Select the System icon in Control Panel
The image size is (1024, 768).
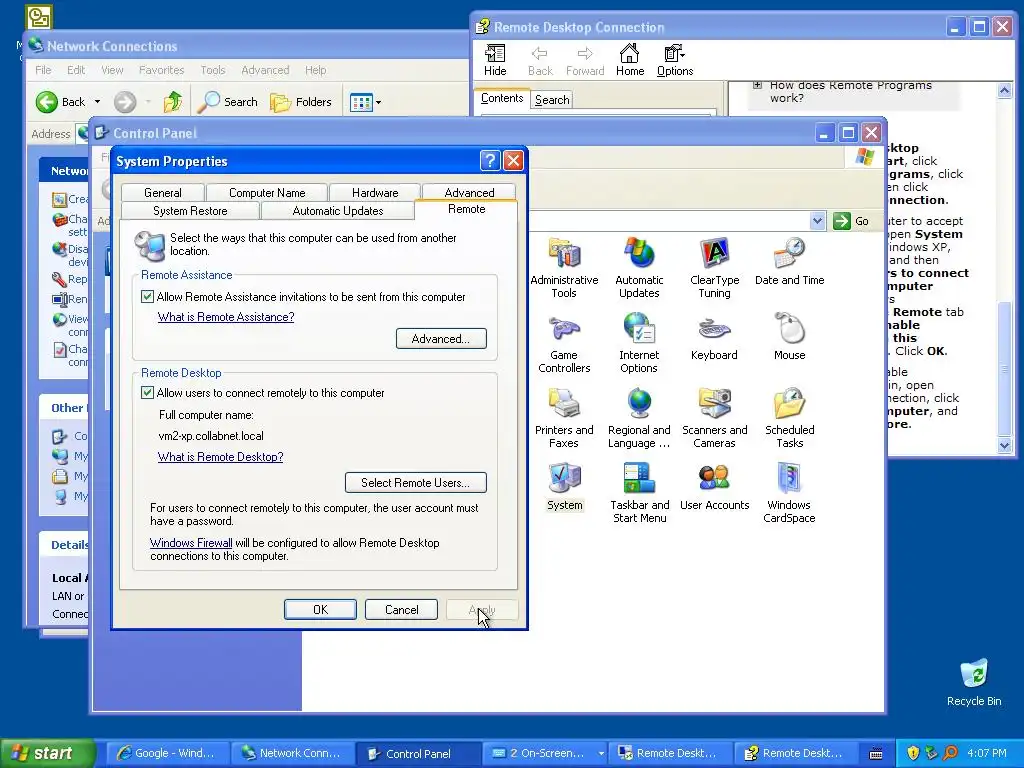[564, 487]
